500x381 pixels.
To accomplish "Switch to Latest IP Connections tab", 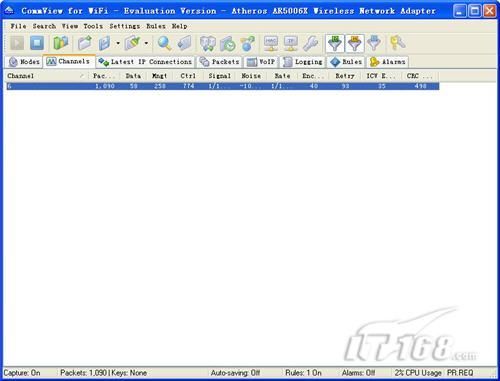I will click(x=145, y=62).
